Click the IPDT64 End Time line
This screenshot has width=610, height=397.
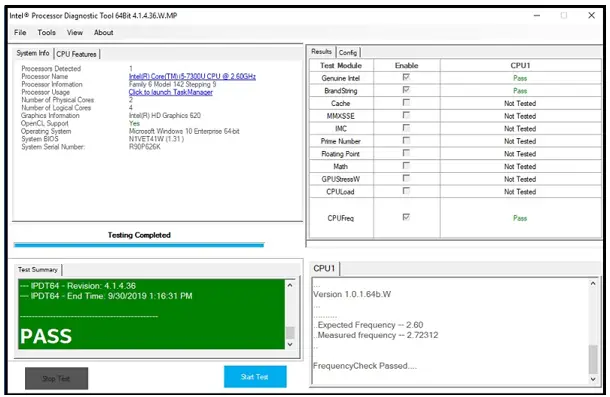(x=106, y=296)
